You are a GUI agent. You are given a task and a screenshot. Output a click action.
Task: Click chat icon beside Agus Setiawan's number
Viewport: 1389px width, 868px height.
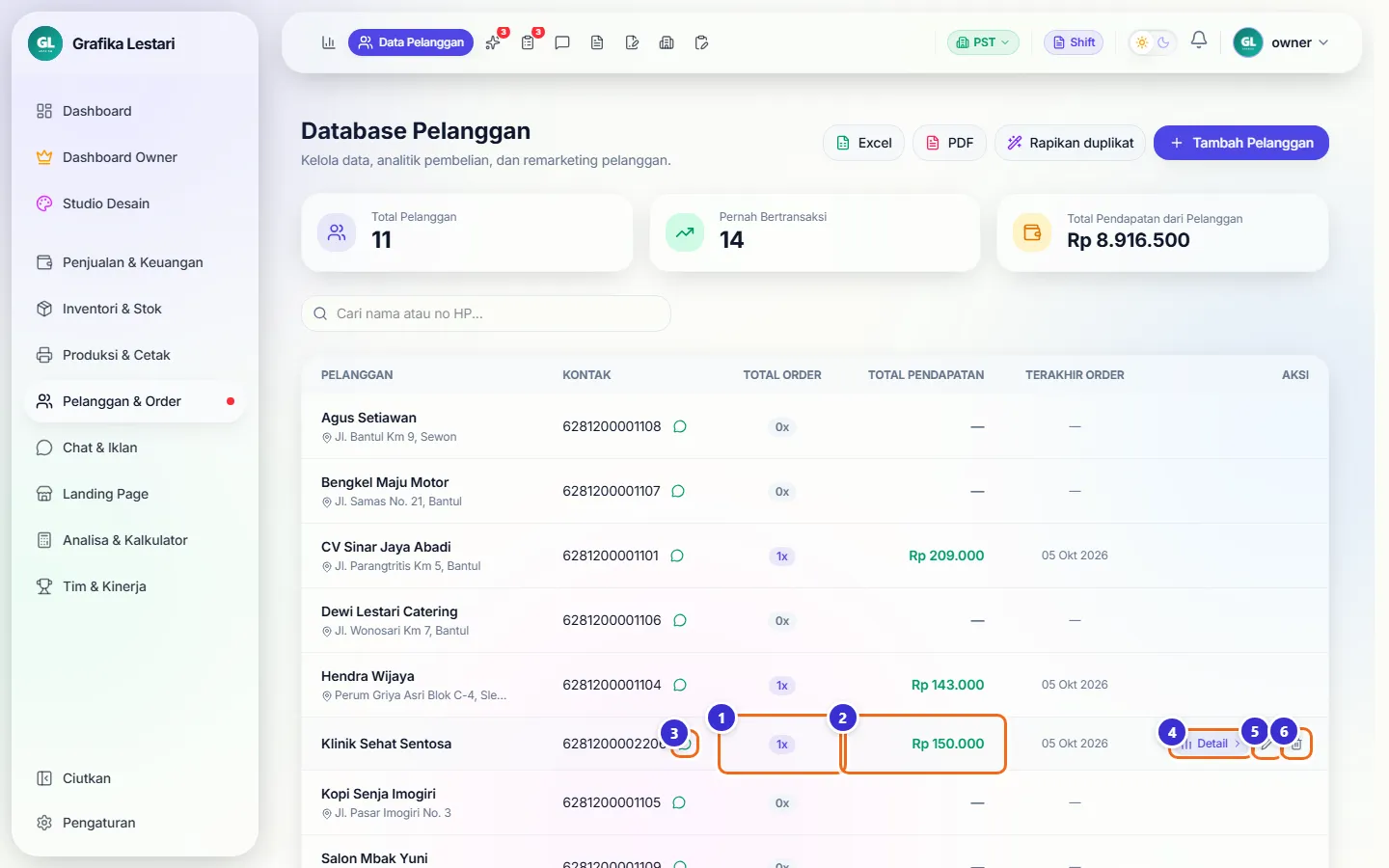point(680,426)
